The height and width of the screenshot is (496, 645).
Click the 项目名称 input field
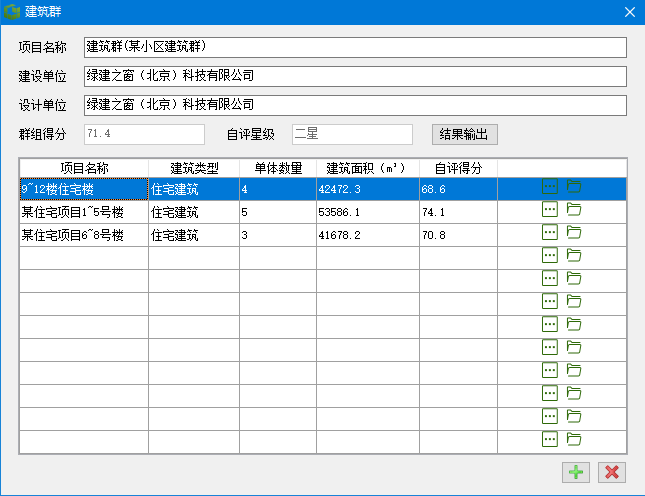[x=354, y=48]
